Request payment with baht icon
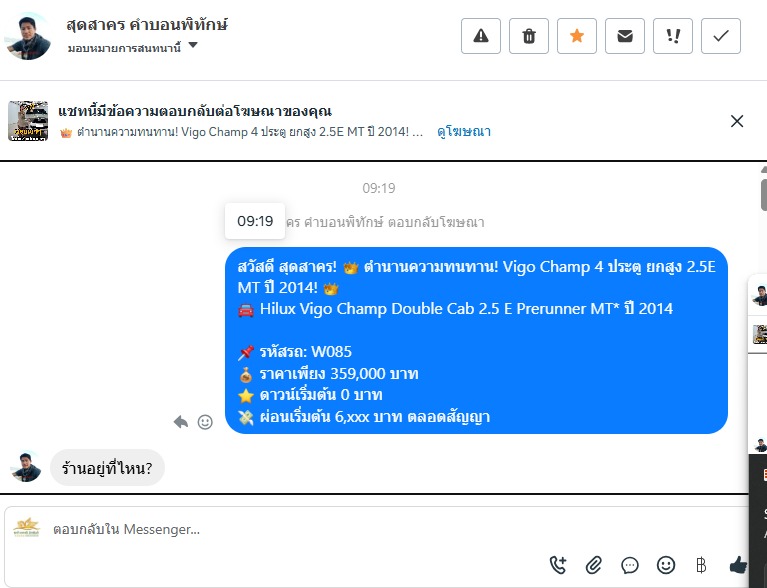 pos(701,565)
